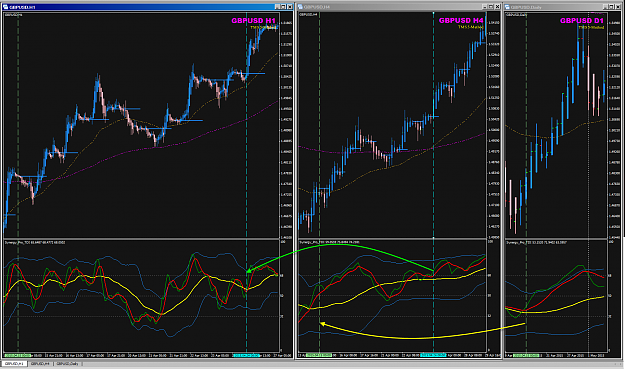Switch to the GBPUSD,Daily tab
The width and height of the screenshot is (625, 369).
point(67,364)
